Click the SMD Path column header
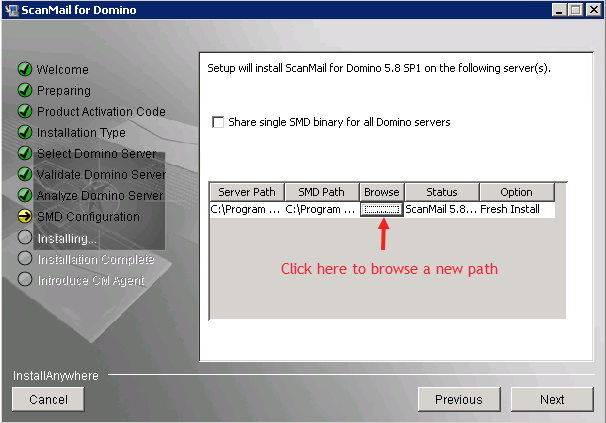The image size is (606, 423). click(321, 192)
